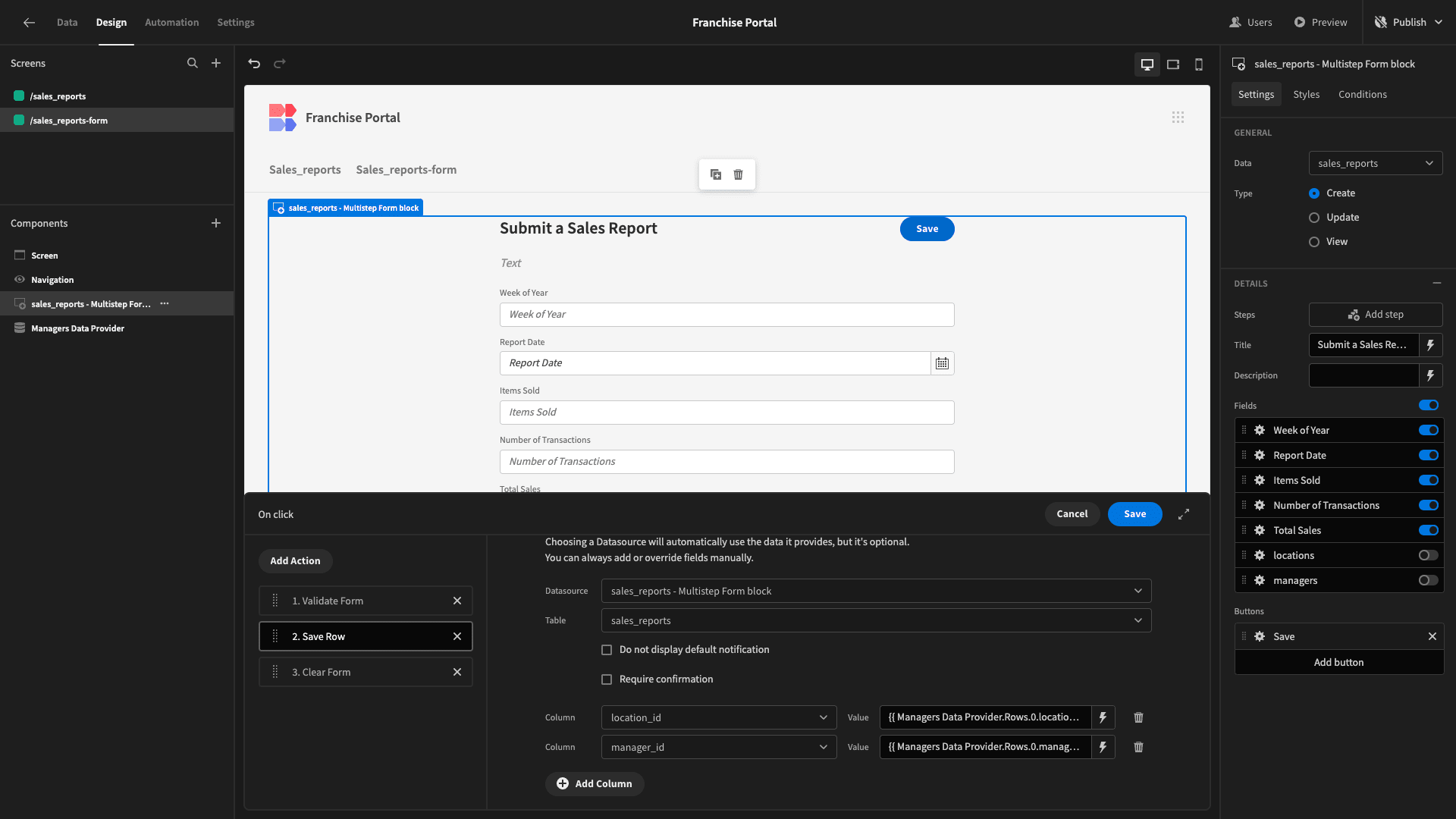Viewport: 1456px width, 819px height.
Task: Enable the locations field toggle
Action: (1429, 555)
